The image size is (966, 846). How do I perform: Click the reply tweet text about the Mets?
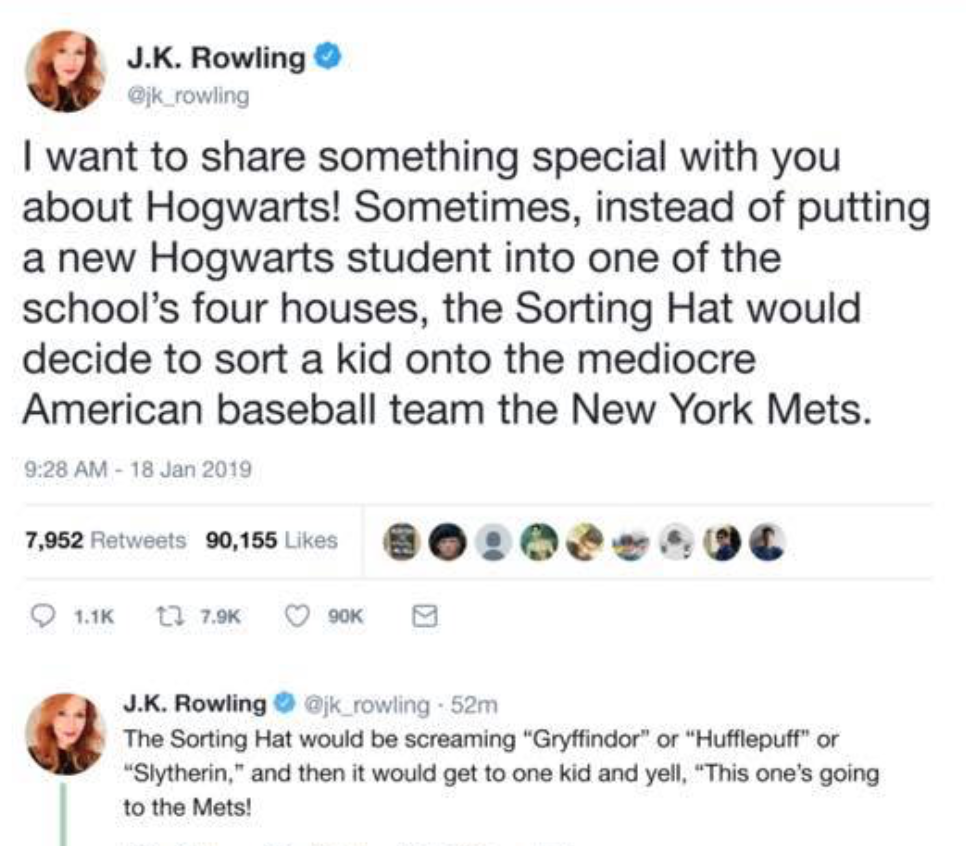(x=501, y=773)
